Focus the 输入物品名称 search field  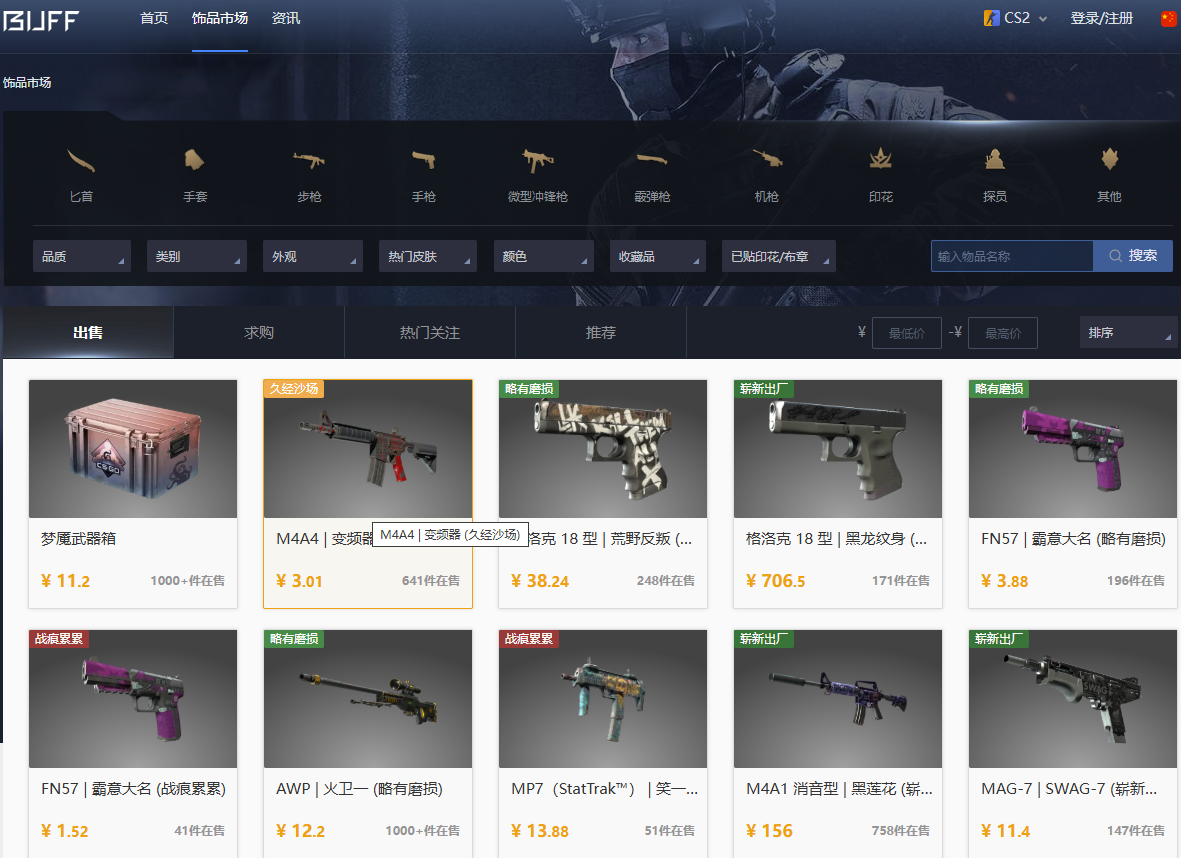tap(1012, 256)
